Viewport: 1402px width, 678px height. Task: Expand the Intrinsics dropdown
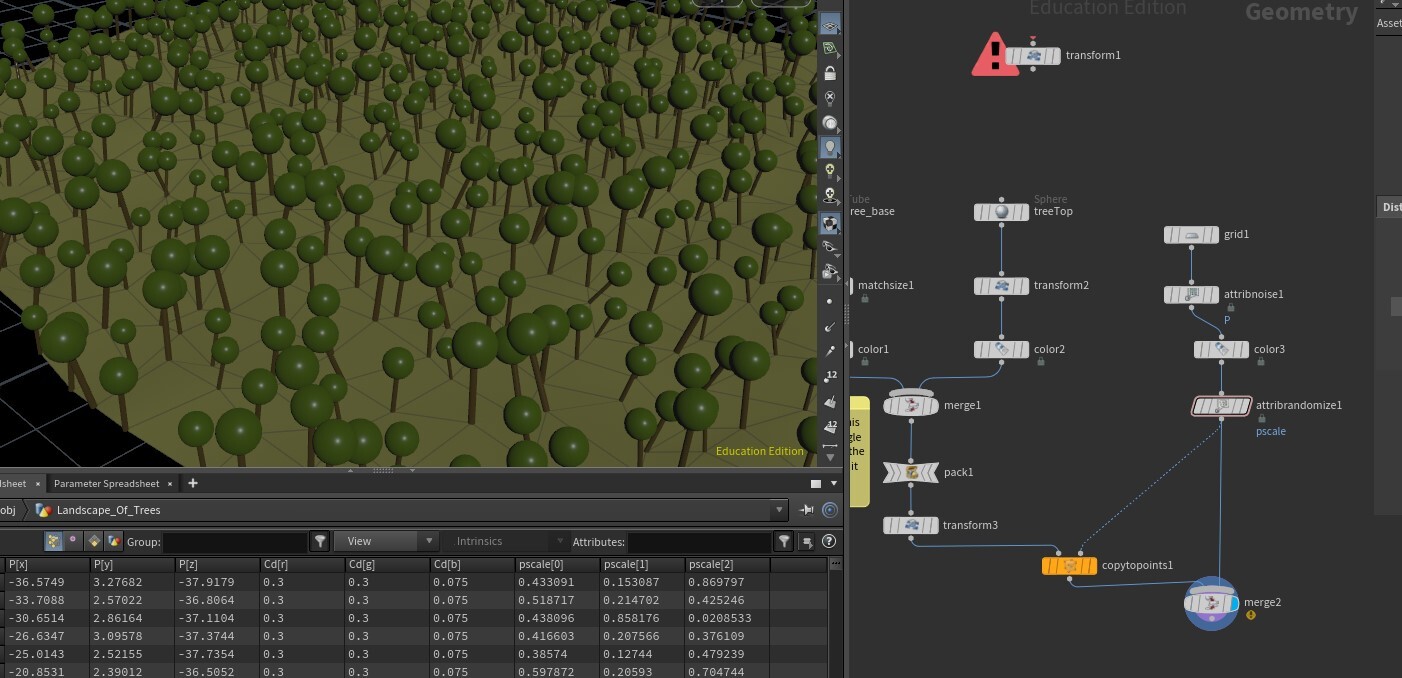coord(505,540)
